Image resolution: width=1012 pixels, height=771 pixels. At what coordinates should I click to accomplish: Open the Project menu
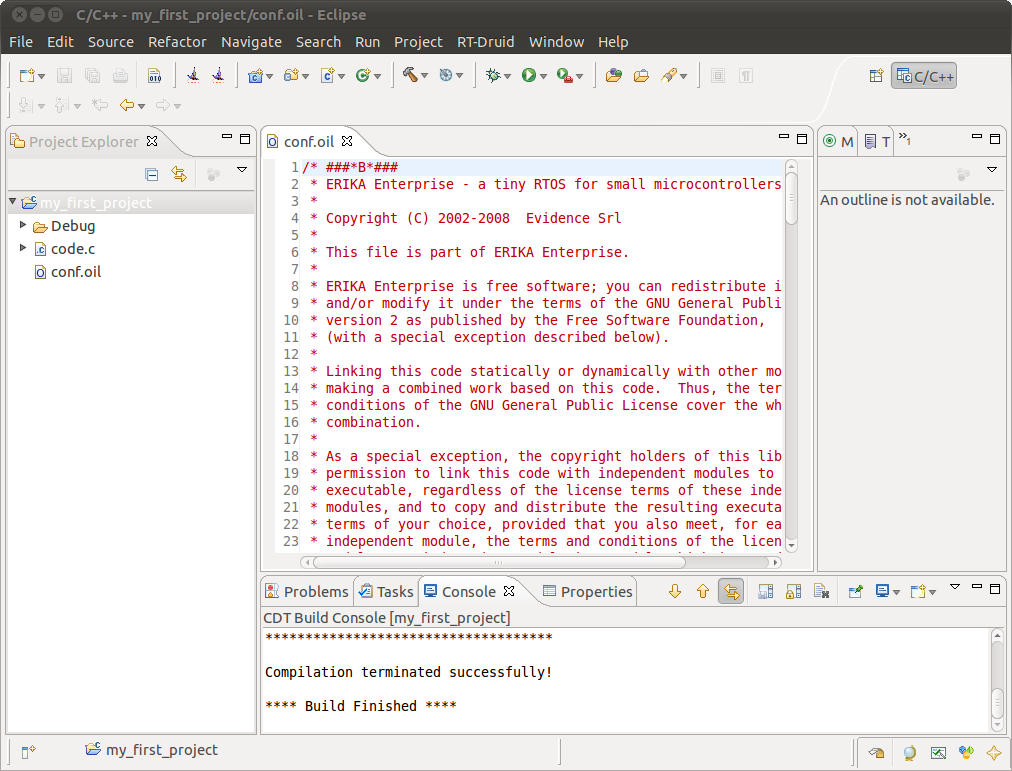click(418, 42)
